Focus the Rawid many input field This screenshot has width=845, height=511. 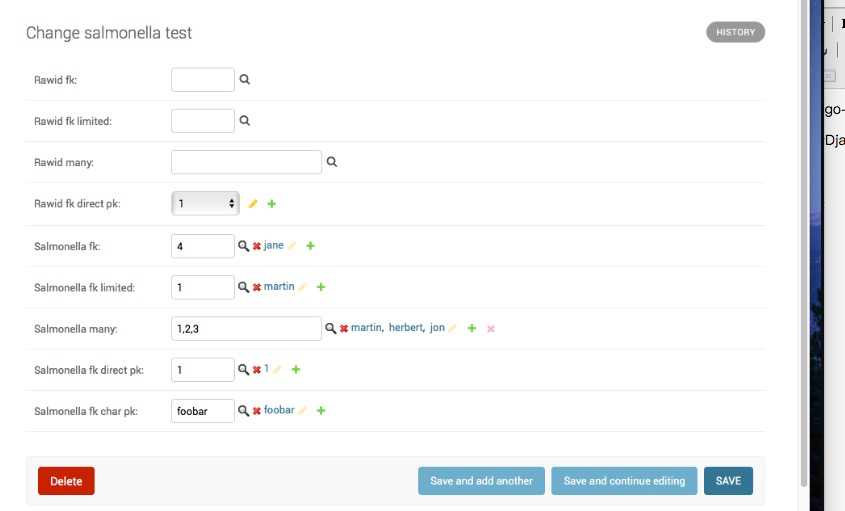pos(246,162)
